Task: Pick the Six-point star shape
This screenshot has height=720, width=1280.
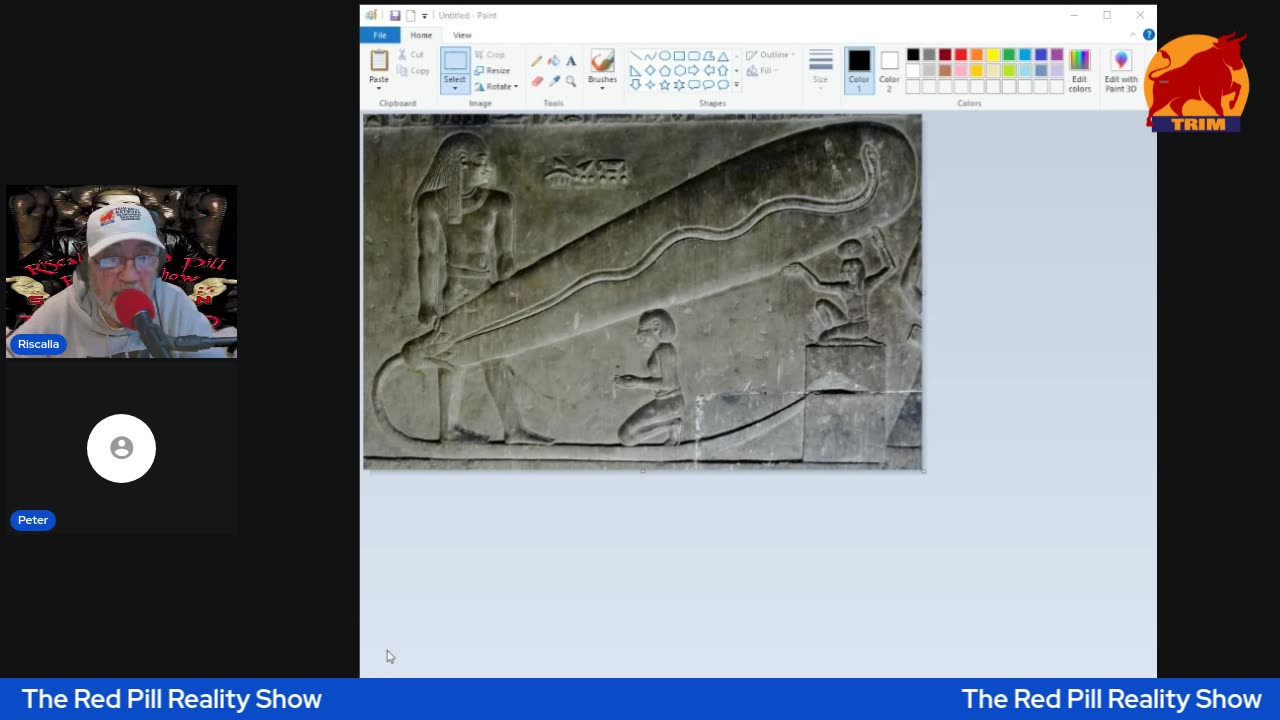Action: (679, 85)
